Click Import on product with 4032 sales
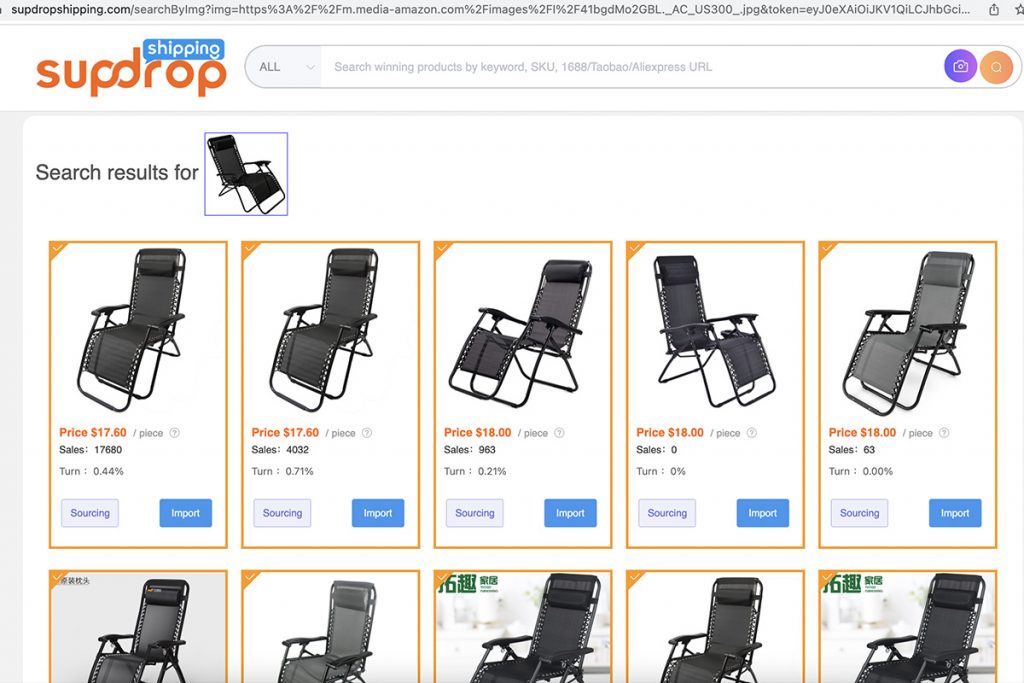The height and width of the screenshot is (683, 1024). [x=378, y=513]
